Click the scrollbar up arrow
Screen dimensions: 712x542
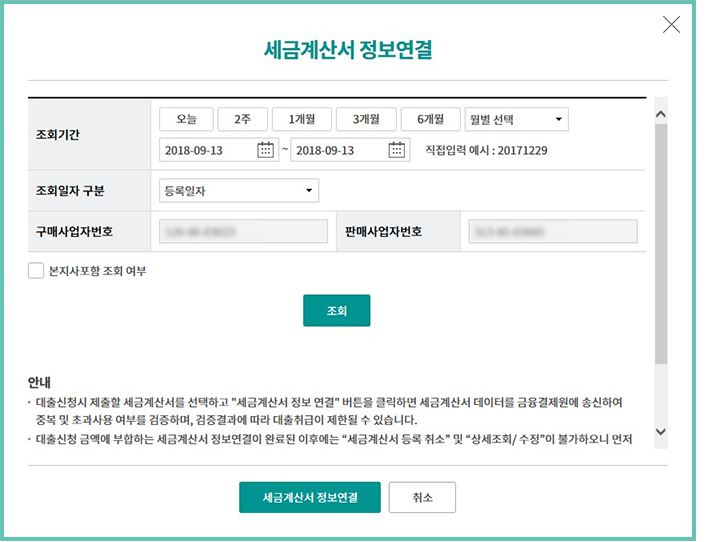660,114
